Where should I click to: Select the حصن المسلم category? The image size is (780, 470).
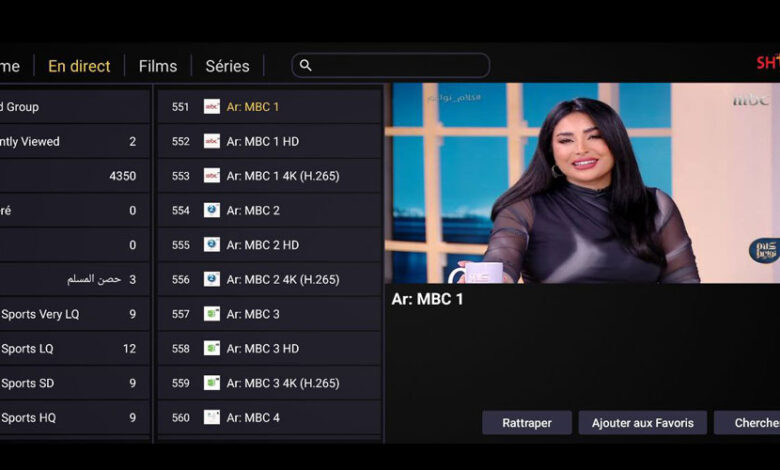click(70, 280)
